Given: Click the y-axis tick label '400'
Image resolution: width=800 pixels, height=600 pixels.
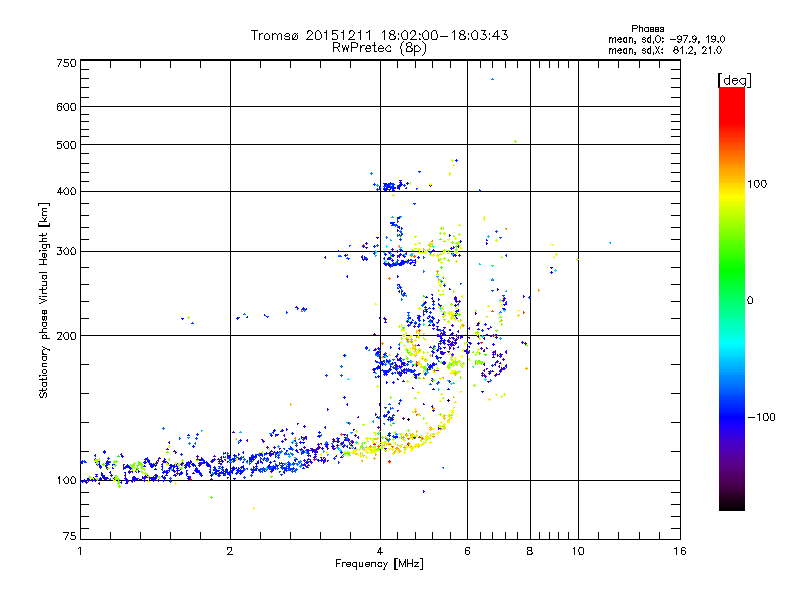Looking at the screenshot, I should 66,192.
